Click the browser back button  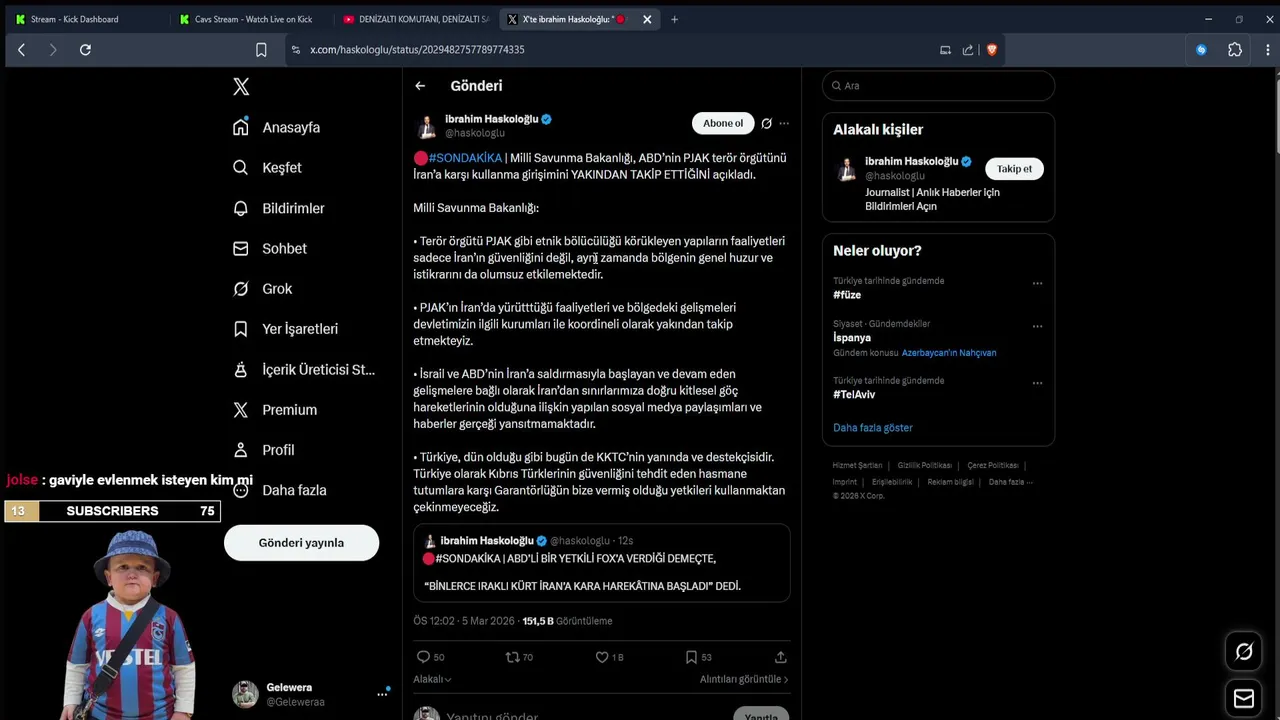click(21, 50)
